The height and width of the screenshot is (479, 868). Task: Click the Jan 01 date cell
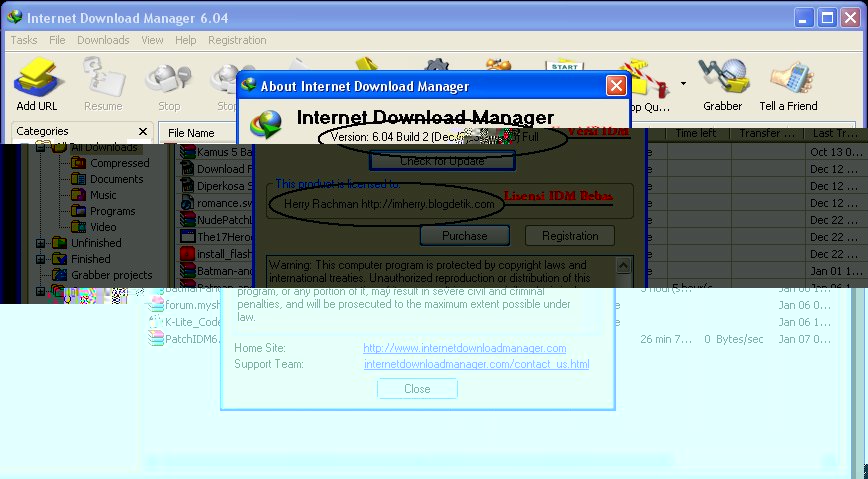click(x=836, y=271)
